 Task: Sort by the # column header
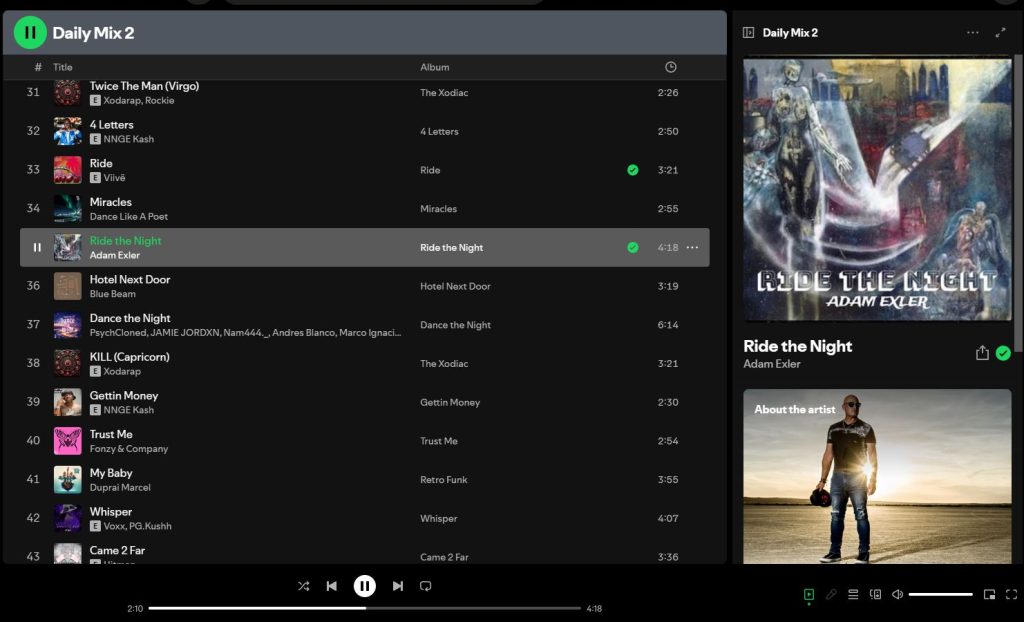click(x=38, y=67)
